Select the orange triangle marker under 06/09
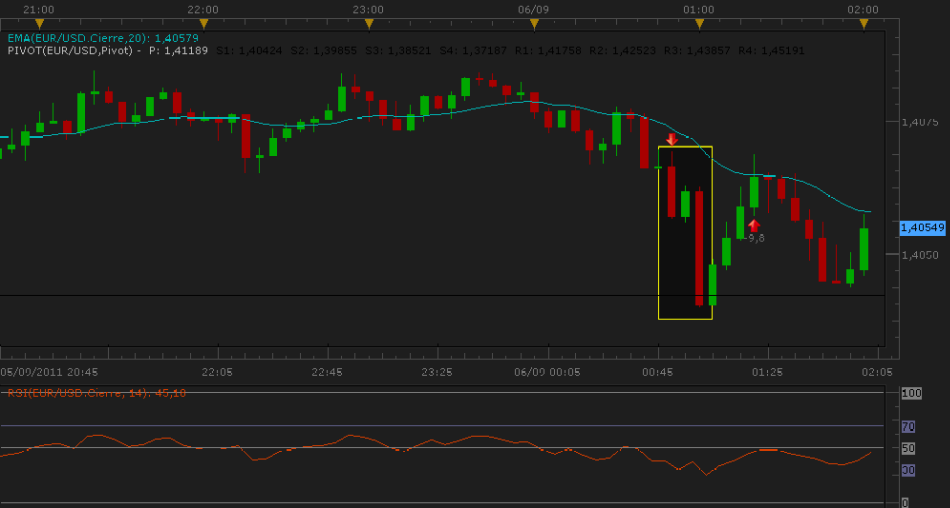This screenshot has height=508, width=950. [x=534, y=24]
